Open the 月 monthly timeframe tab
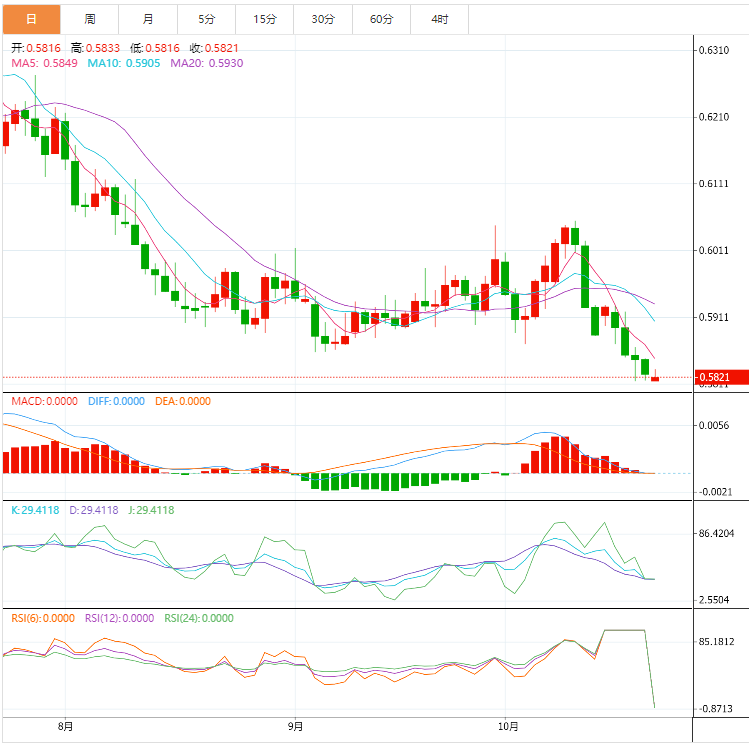The image size is (749, 746). point(148,19)
